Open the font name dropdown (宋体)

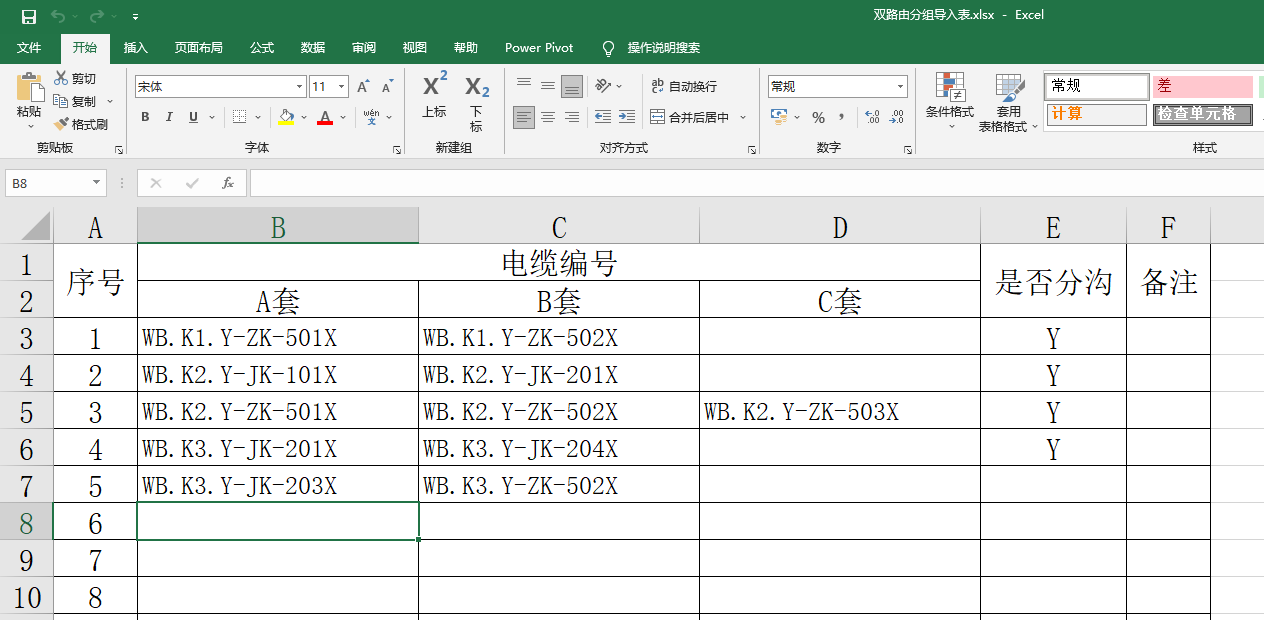point(299,87)
